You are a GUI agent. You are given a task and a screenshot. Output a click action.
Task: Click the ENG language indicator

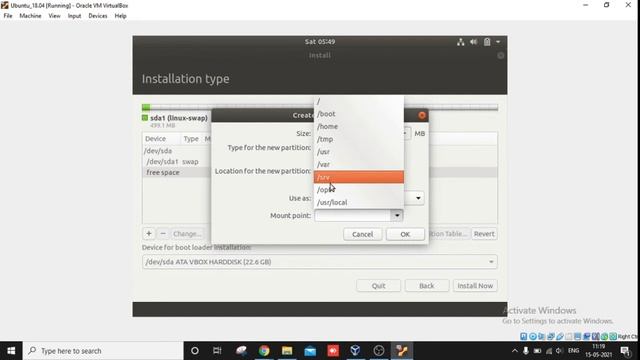pos(573,351)
